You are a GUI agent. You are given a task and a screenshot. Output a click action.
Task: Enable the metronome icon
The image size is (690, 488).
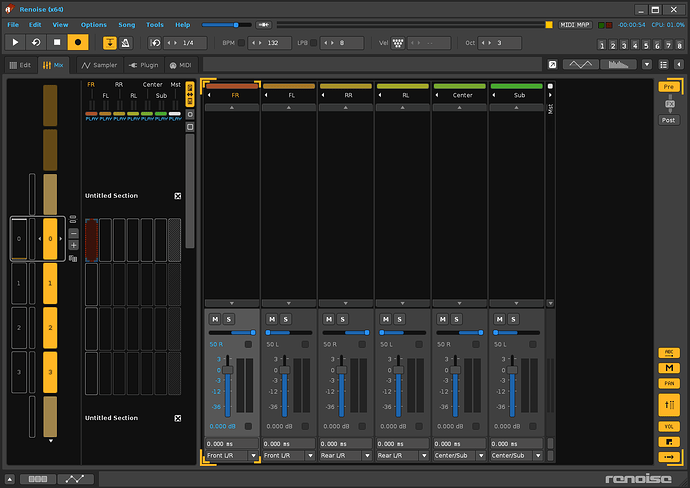coord(125,43)
